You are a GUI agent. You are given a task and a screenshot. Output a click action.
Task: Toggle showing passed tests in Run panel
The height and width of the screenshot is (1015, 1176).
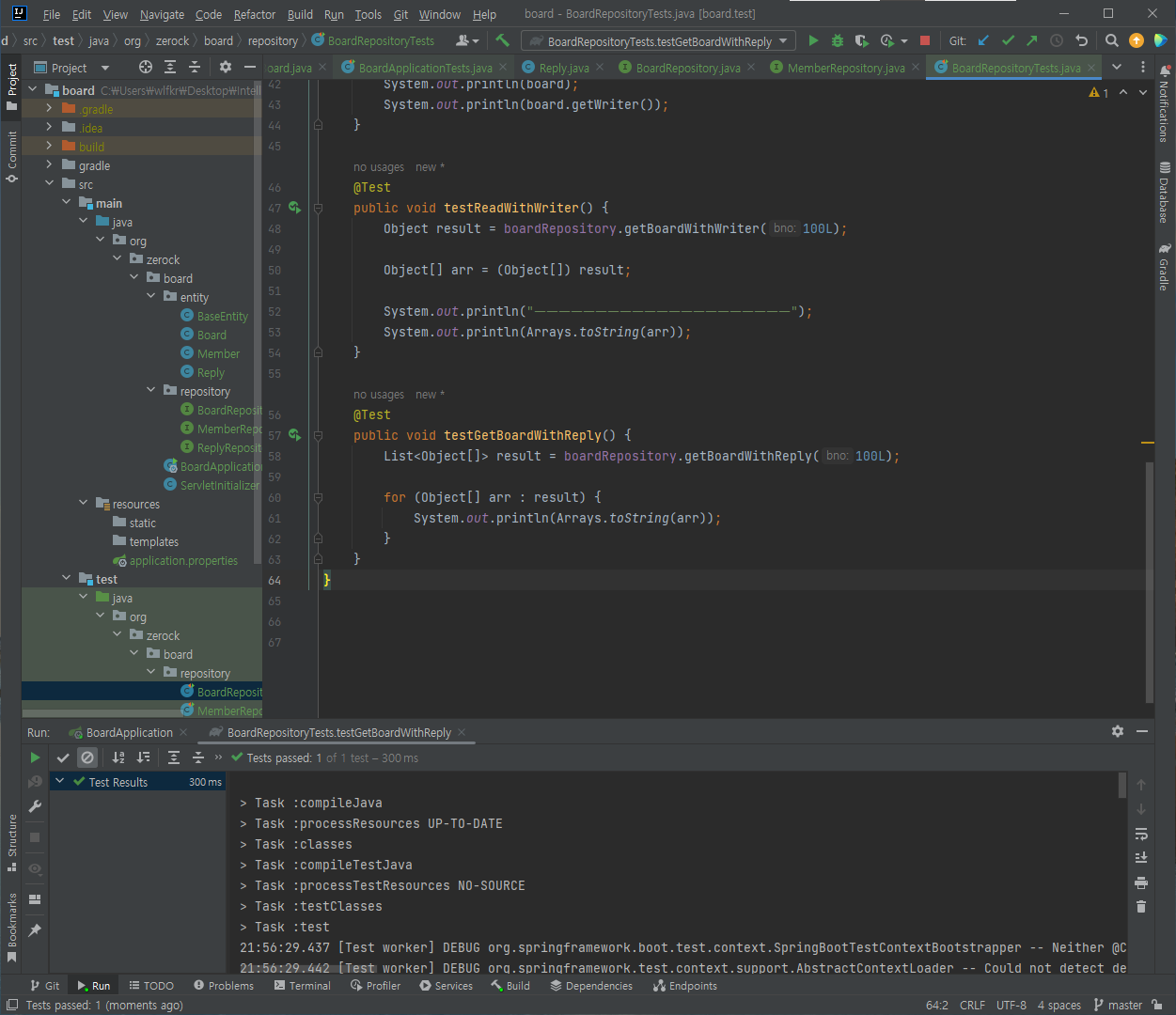pos(63,757)
